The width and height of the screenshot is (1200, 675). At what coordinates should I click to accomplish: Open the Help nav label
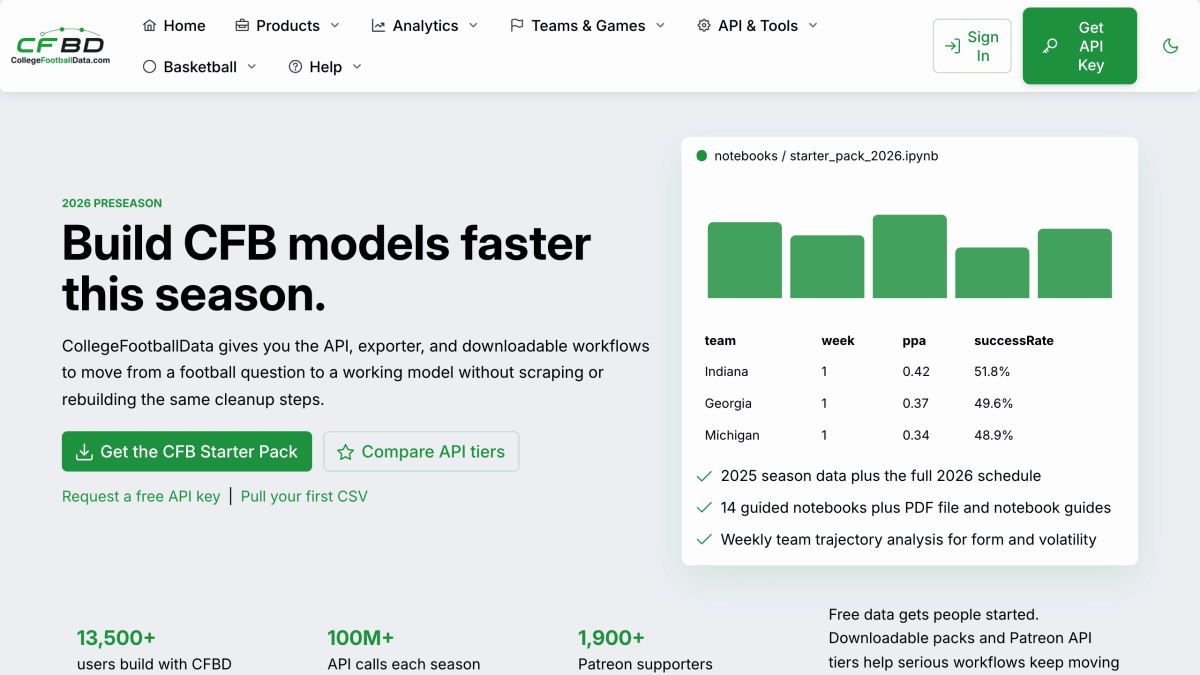pyautogui.click(x=326, y=66)
